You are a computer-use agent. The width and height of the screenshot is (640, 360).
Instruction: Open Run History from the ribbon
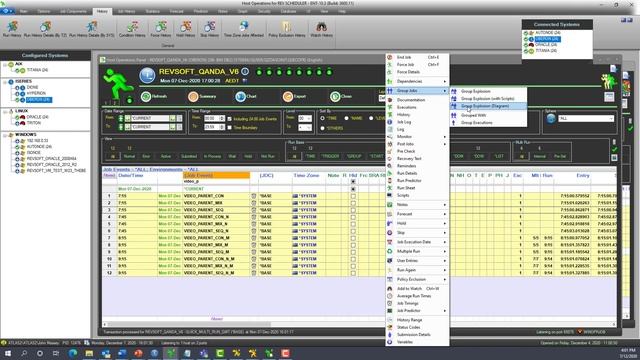click(x=12, y=29)
